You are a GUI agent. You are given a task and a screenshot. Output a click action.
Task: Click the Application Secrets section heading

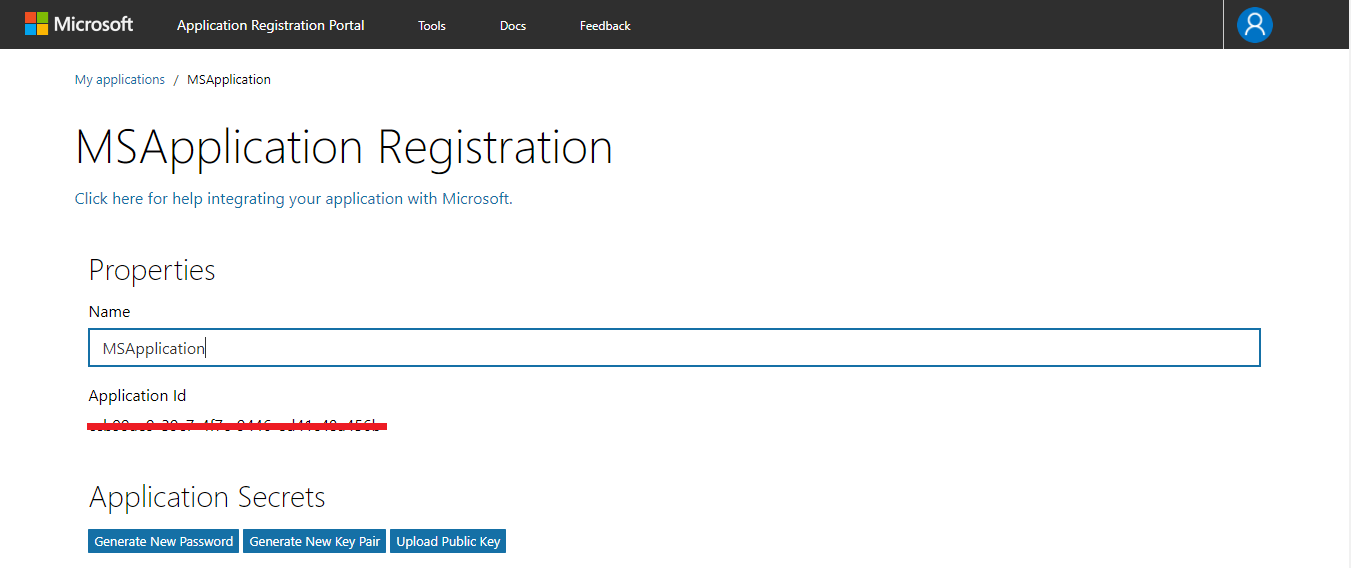tap(207, 497)
